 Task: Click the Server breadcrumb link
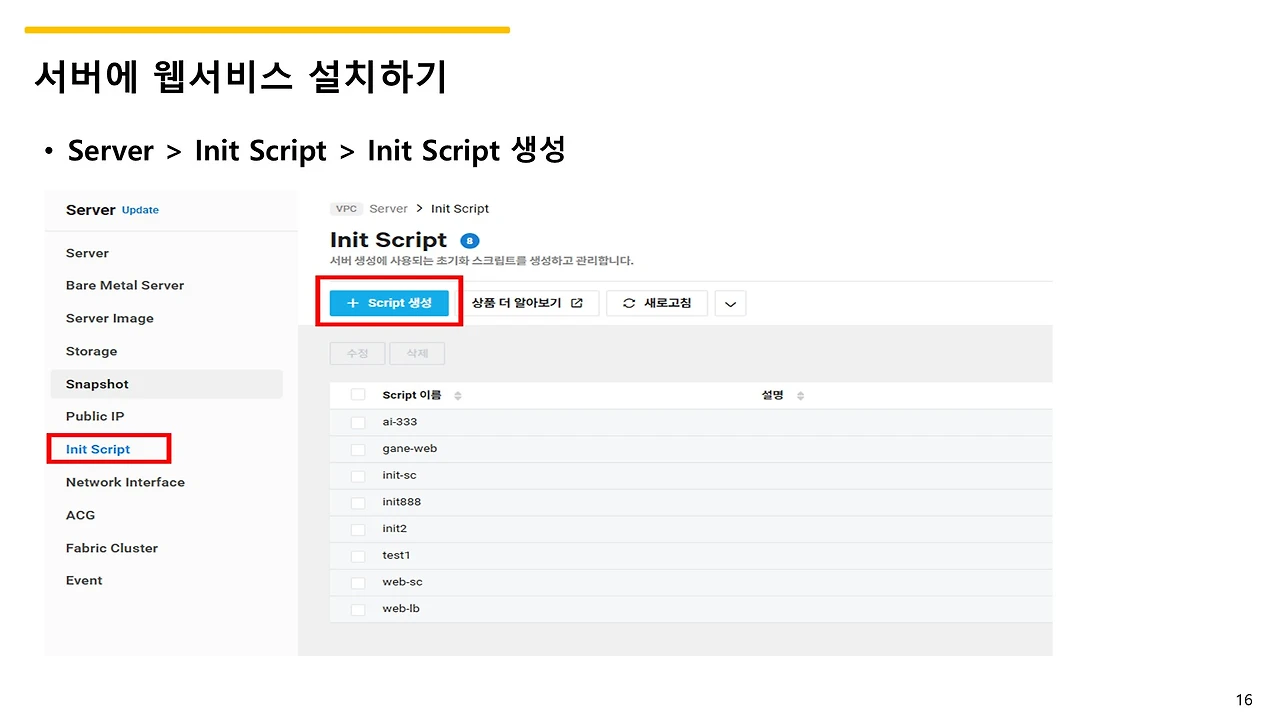tap(388, 209)
